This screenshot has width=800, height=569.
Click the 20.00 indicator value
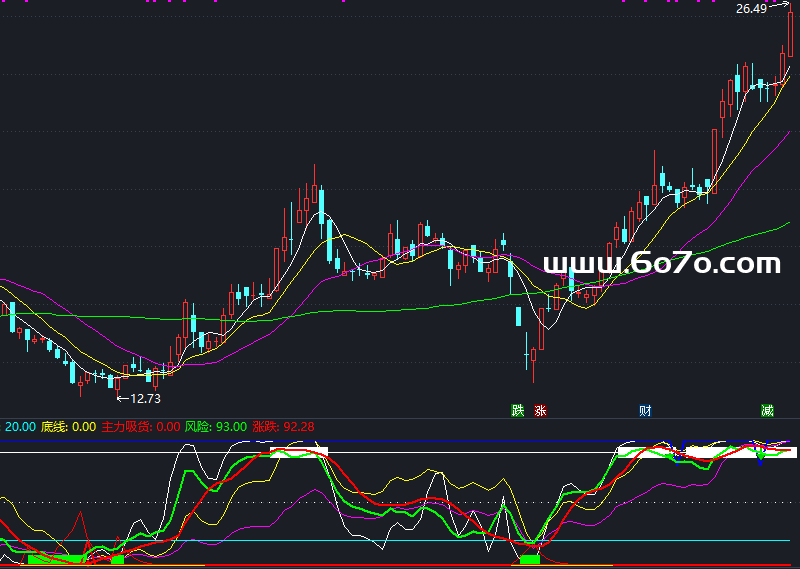(x=20, y=427)
